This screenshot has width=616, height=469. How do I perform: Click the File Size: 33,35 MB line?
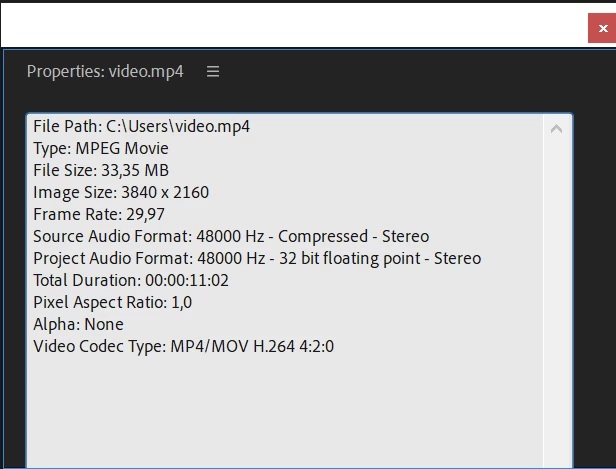click(x=101, y=170)
